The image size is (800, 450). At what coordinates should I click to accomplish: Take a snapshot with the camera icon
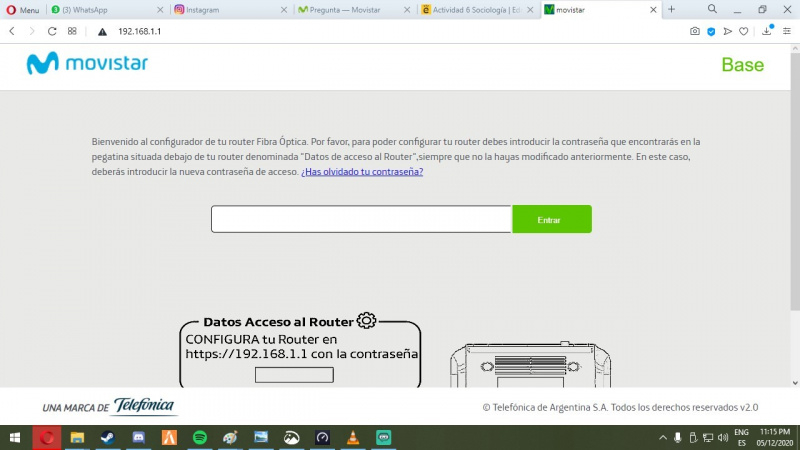tap(694, 31)
